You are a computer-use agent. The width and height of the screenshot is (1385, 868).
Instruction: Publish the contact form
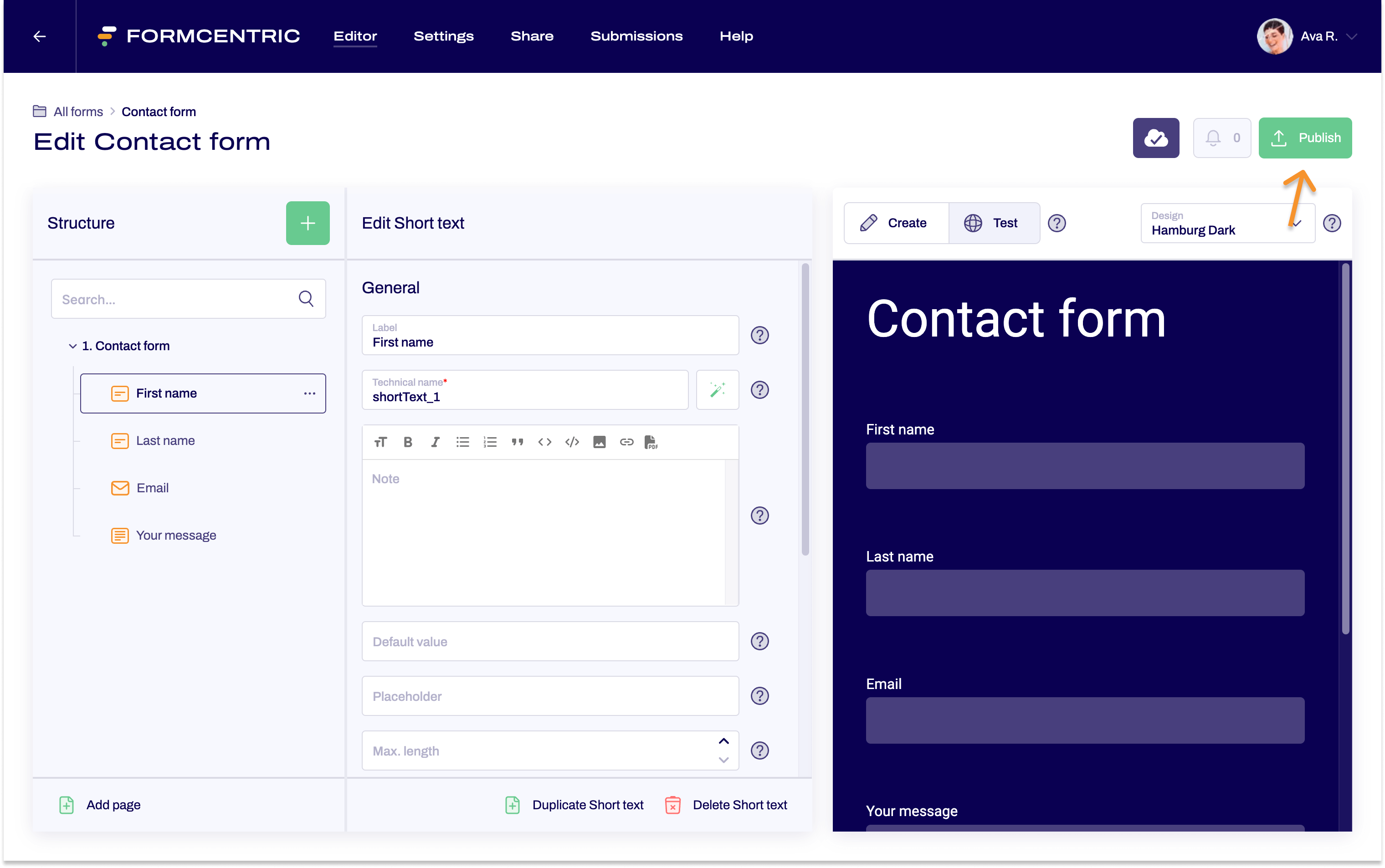(x=1305, y=138)
